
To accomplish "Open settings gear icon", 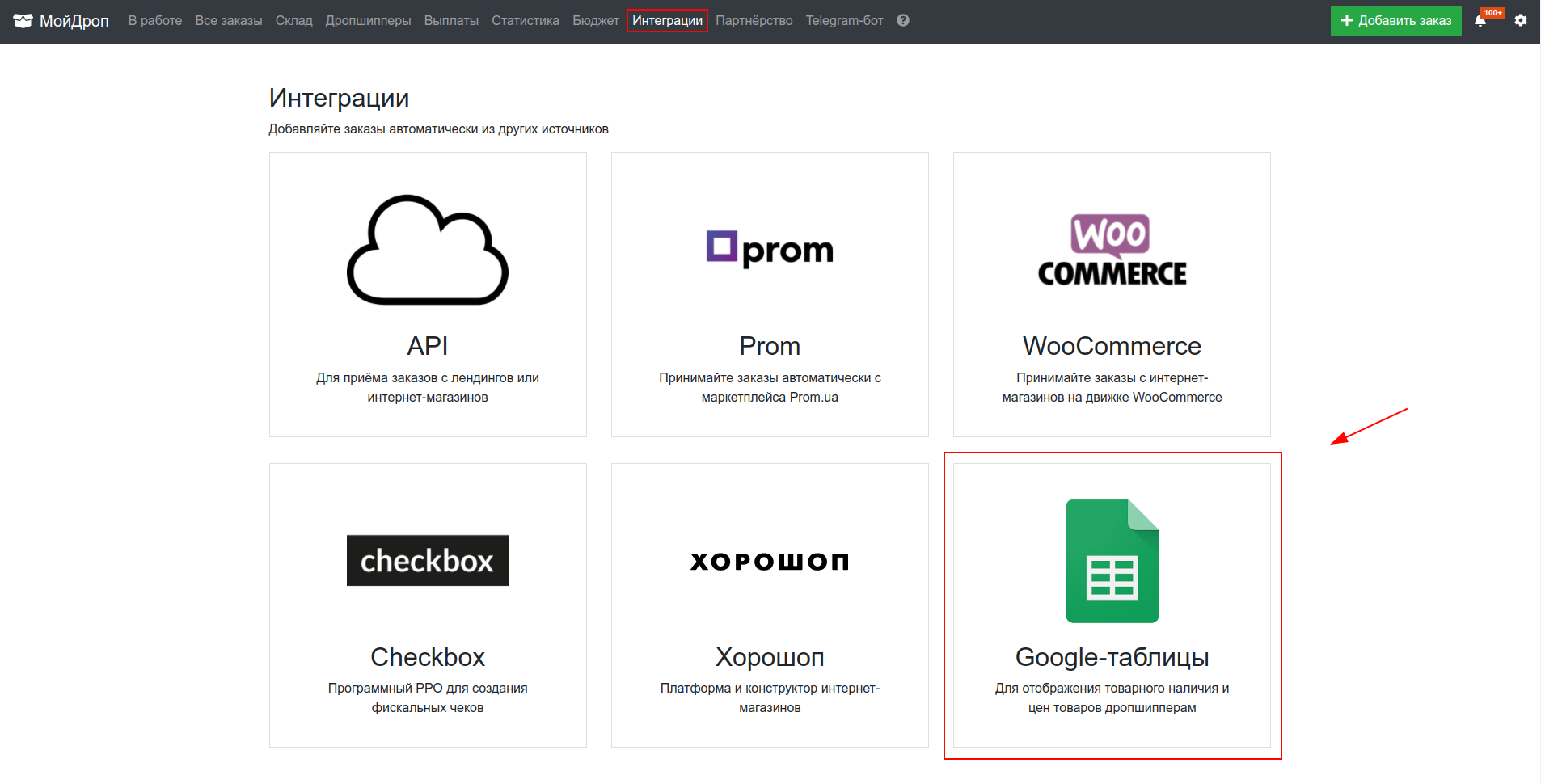I will coord(1521,21).
